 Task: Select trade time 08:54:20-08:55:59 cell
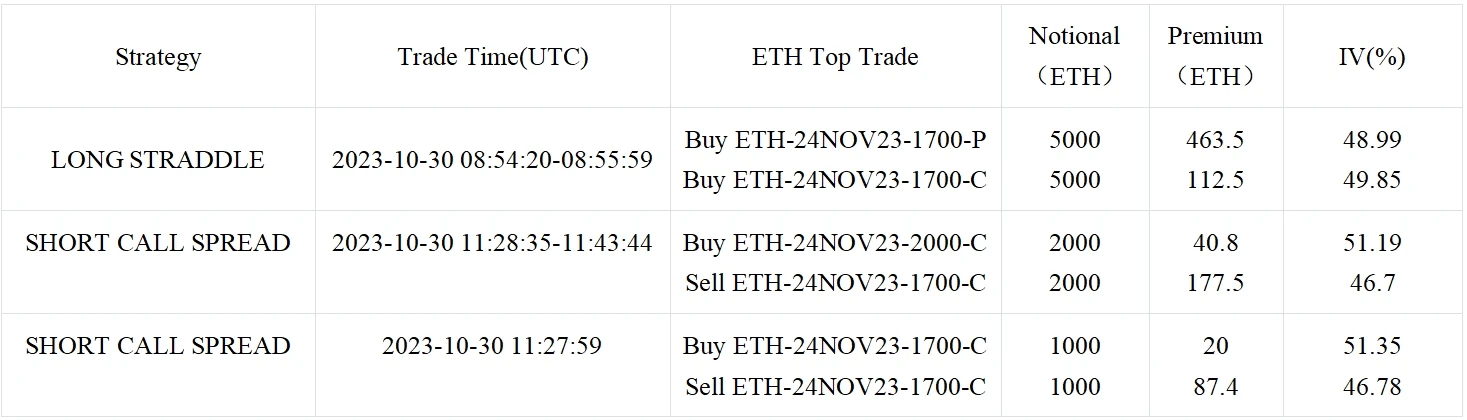[x=493, y=160]
